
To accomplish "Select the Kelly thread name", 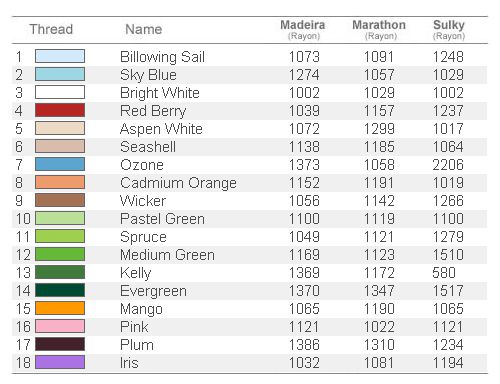I will tap(136, 273).
